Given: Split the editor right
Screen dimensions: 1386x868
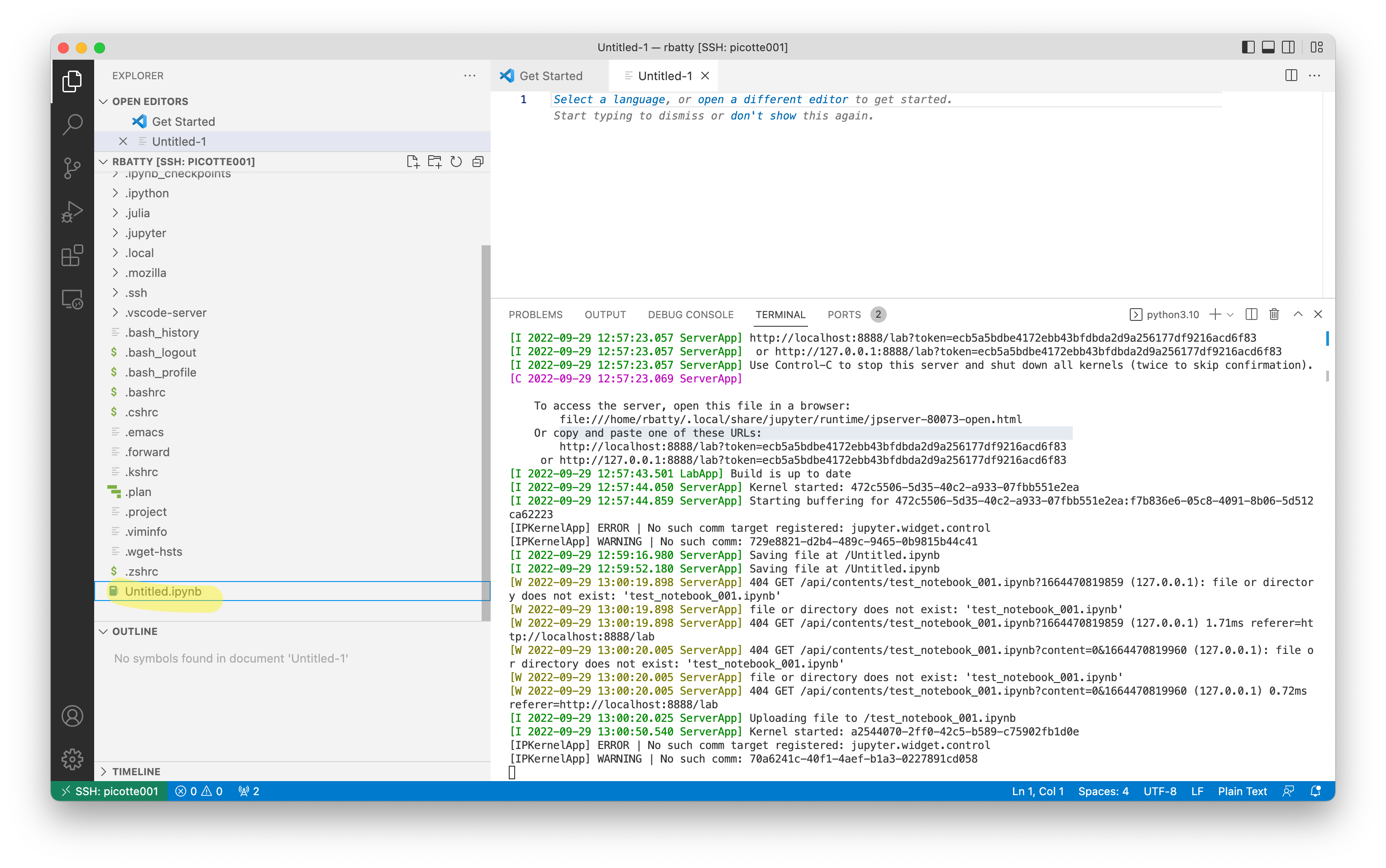Looking at the screenshot, I should tap(1290, 76).
